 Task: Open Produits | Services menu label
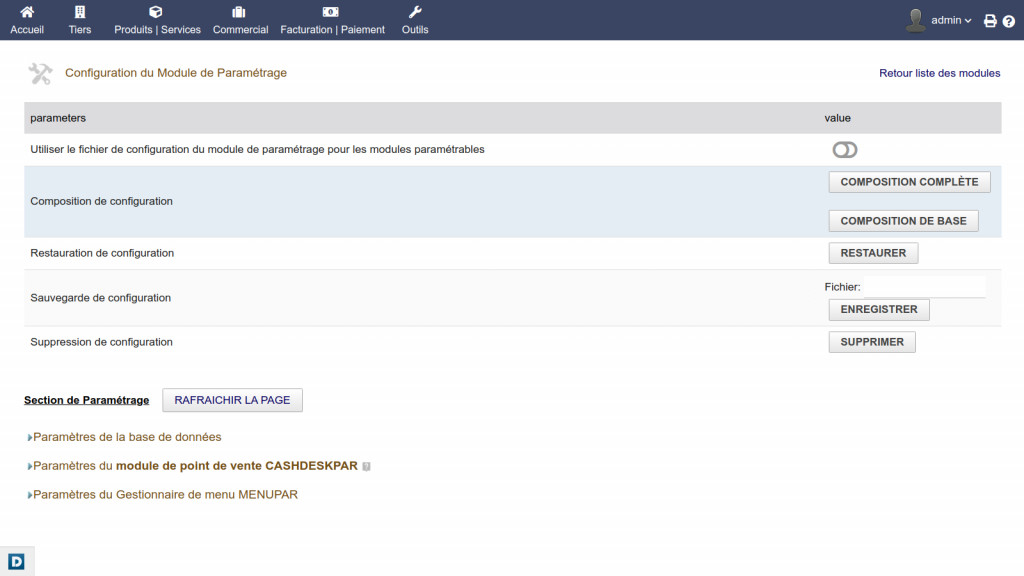tap(157, 29)
